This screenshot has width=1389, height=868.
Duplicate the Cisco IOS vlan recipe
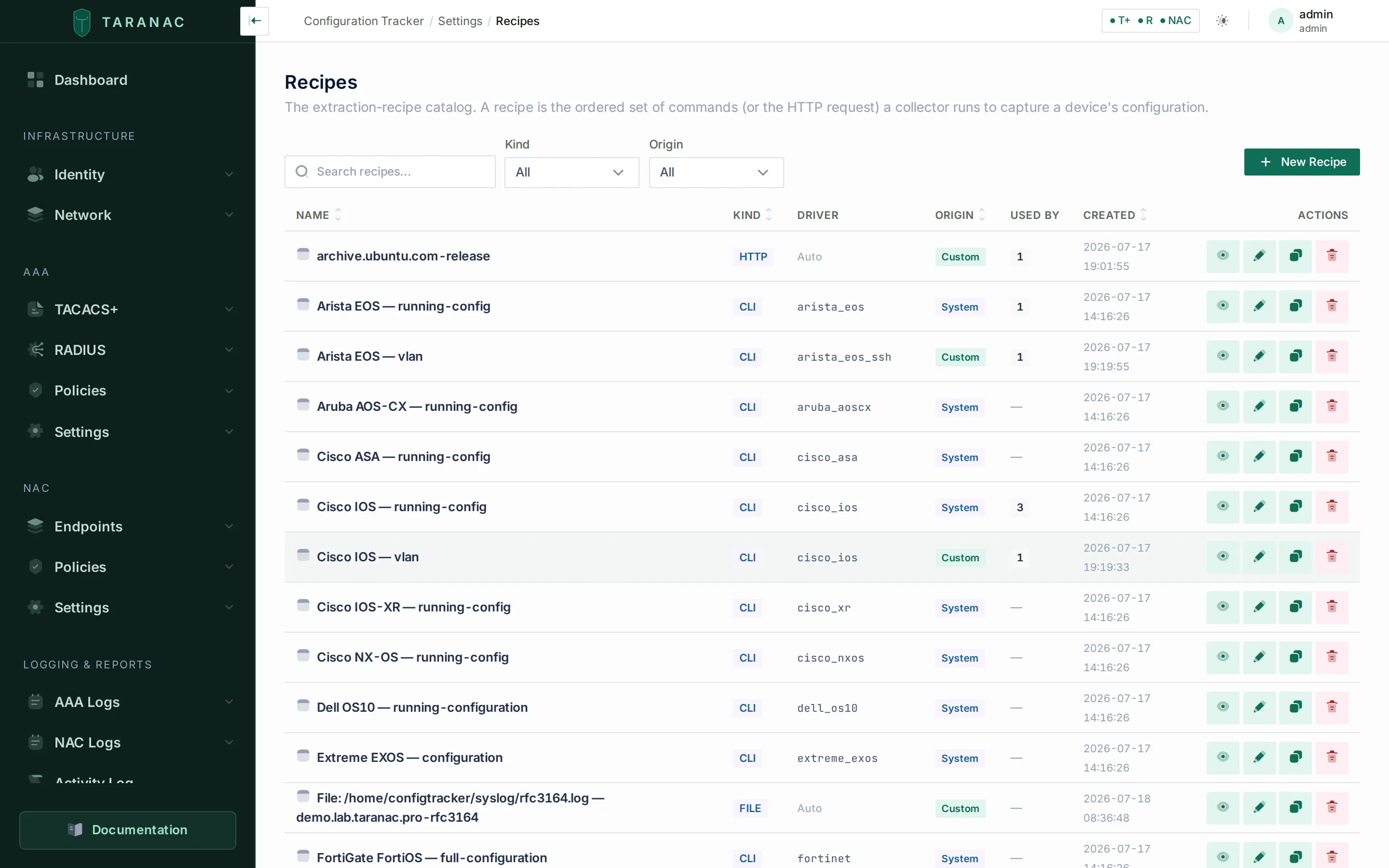click(1295, 557)
